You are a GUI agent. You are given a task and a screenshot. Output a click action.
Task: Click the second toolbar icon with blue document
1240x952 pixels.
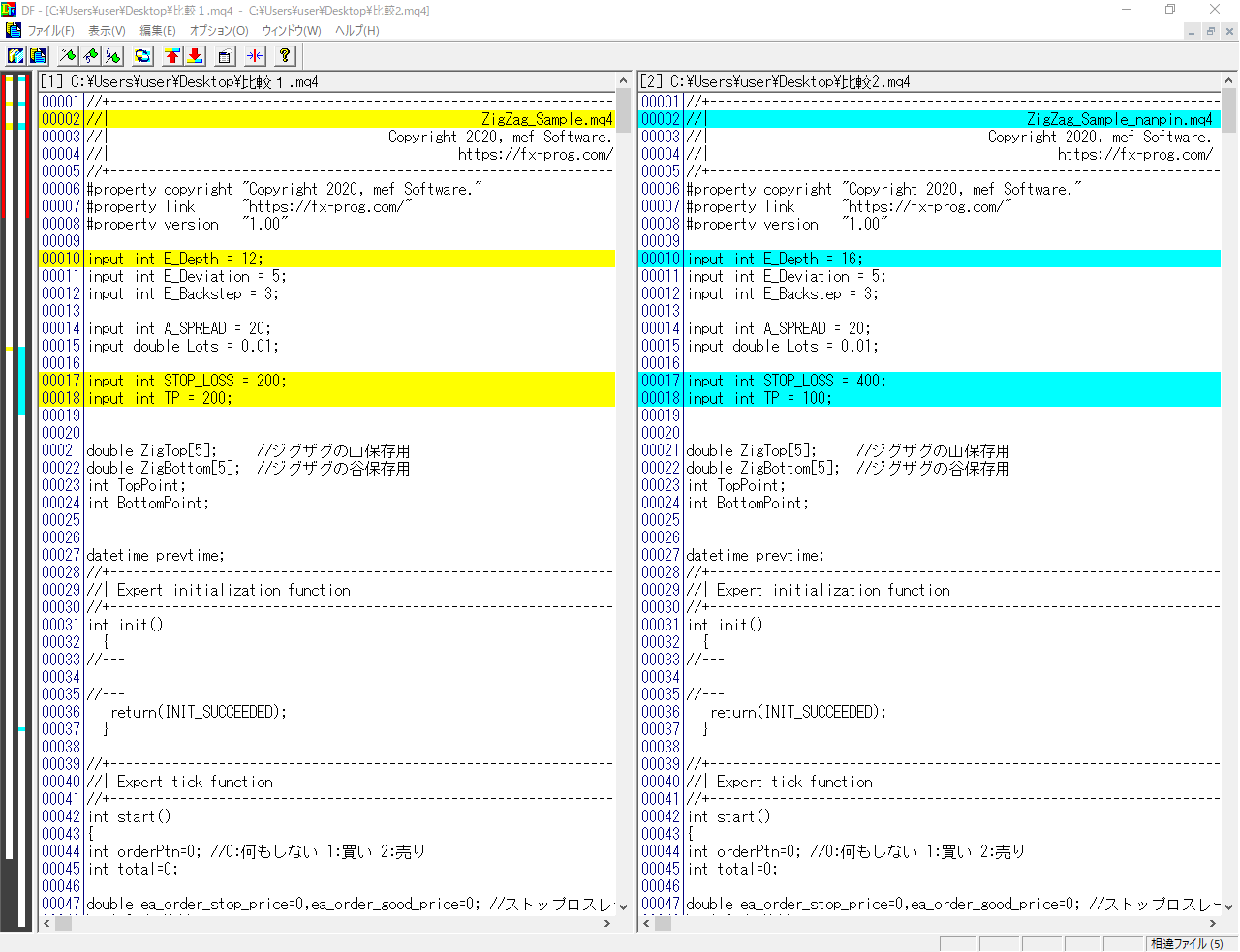click(38, 56)
